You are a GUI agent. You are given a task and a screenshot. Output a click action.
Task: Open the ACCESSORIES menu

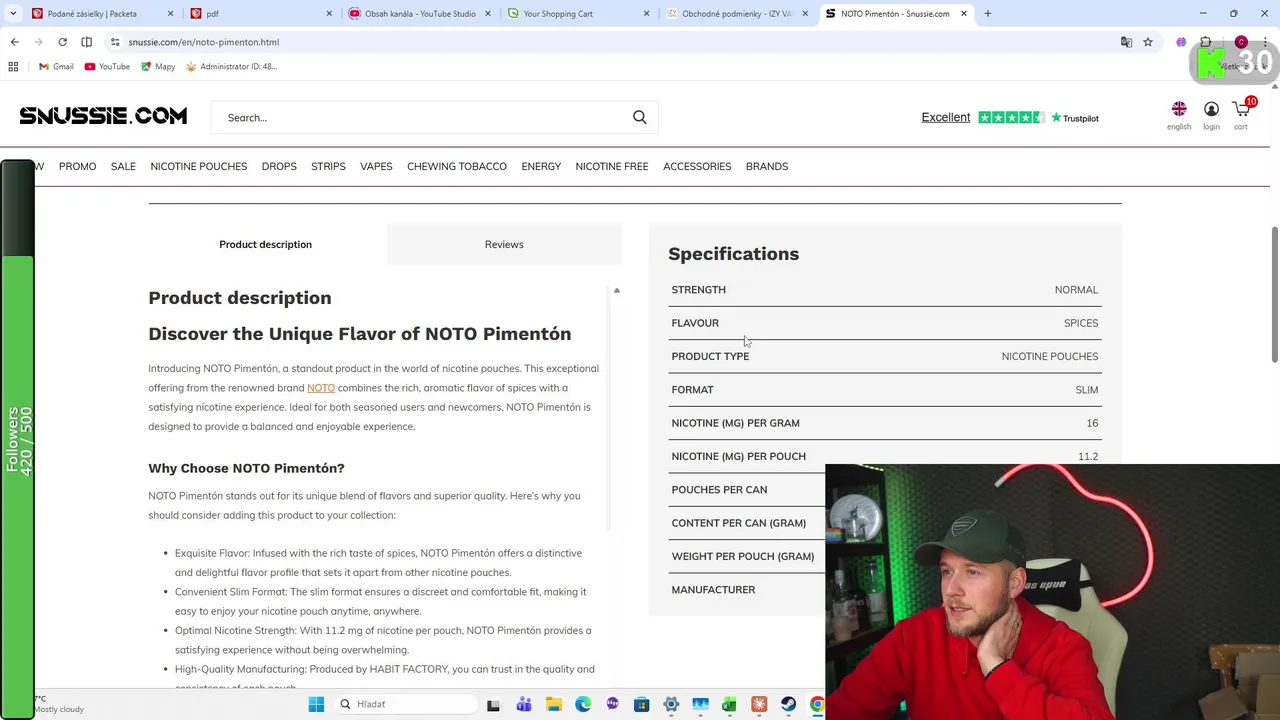tap(697, 166)
